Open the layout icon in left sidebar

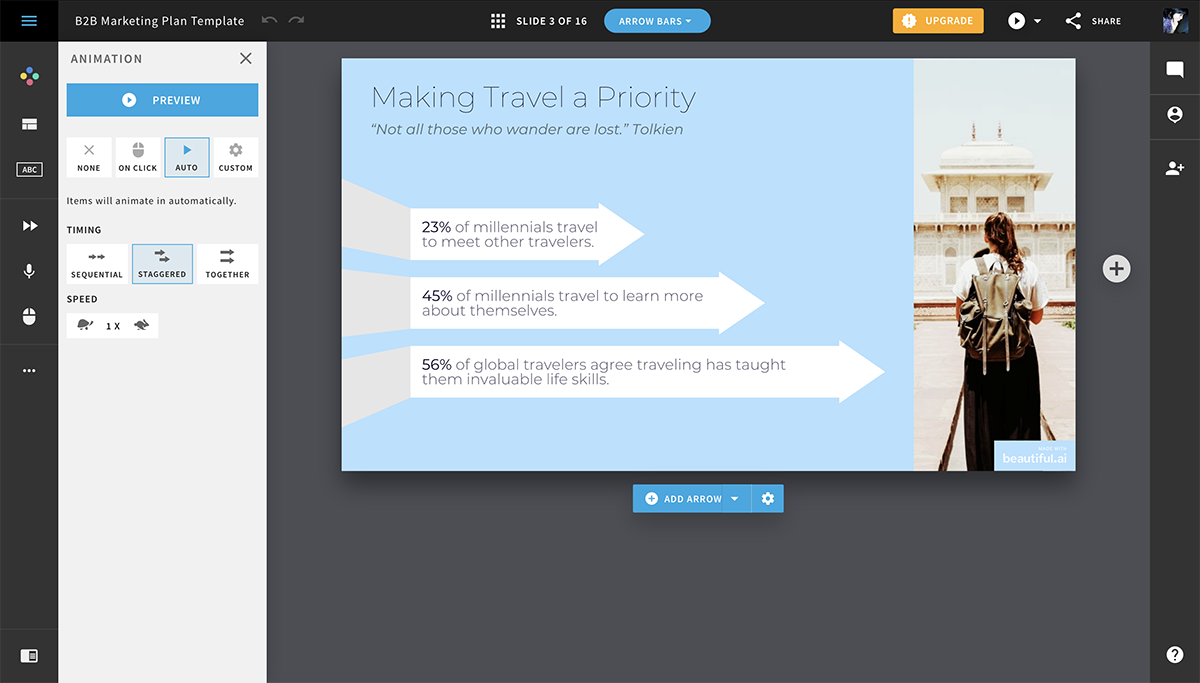[29, 124]
